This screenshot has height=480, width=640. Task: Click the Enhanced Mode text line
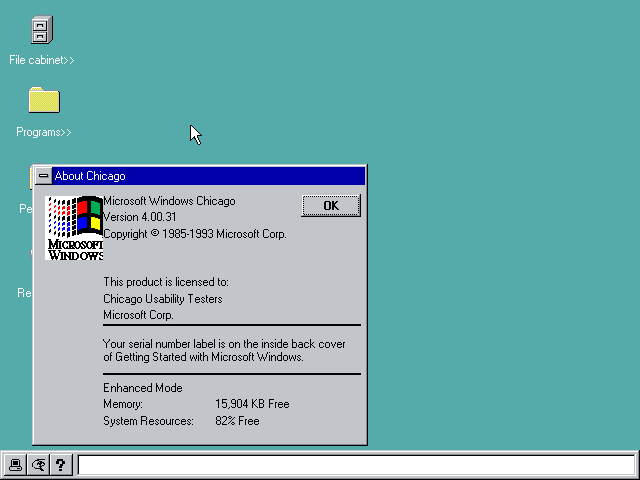tap(143, 388)
